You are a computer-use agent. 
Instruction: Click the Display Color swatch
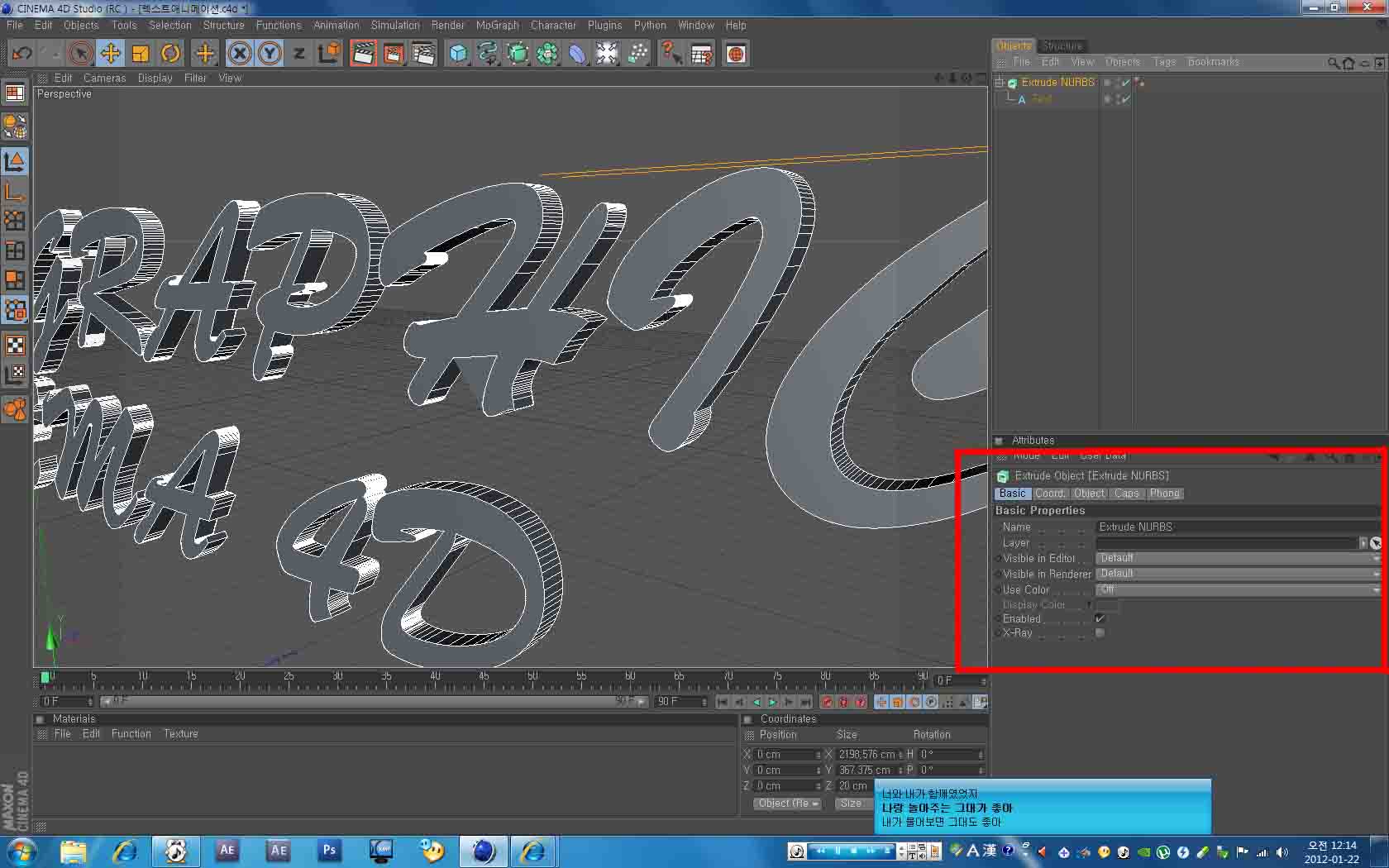point(1108,605)
